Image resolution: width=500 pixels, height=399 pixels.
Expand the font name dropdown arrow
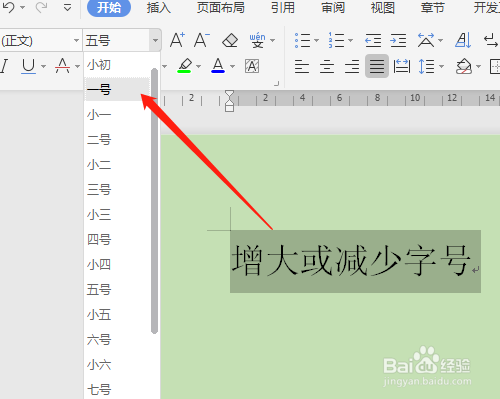tap(76, 41)
